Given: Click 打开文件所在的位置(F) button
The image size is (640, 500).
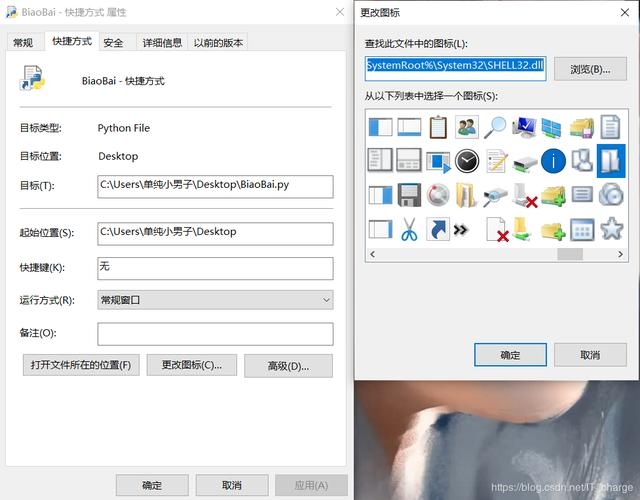Looking at the screenshot, I should click(81, 365).
